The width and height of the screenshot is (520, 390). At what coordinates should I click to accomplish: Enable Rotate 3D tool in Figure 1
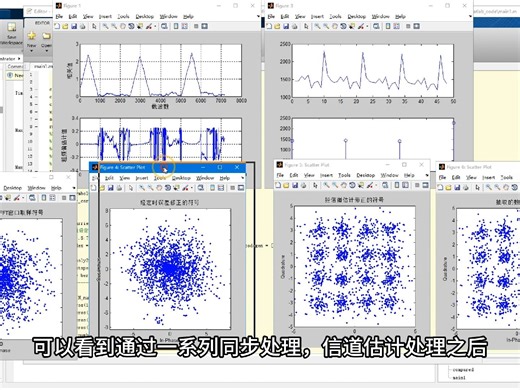(131, 26)
